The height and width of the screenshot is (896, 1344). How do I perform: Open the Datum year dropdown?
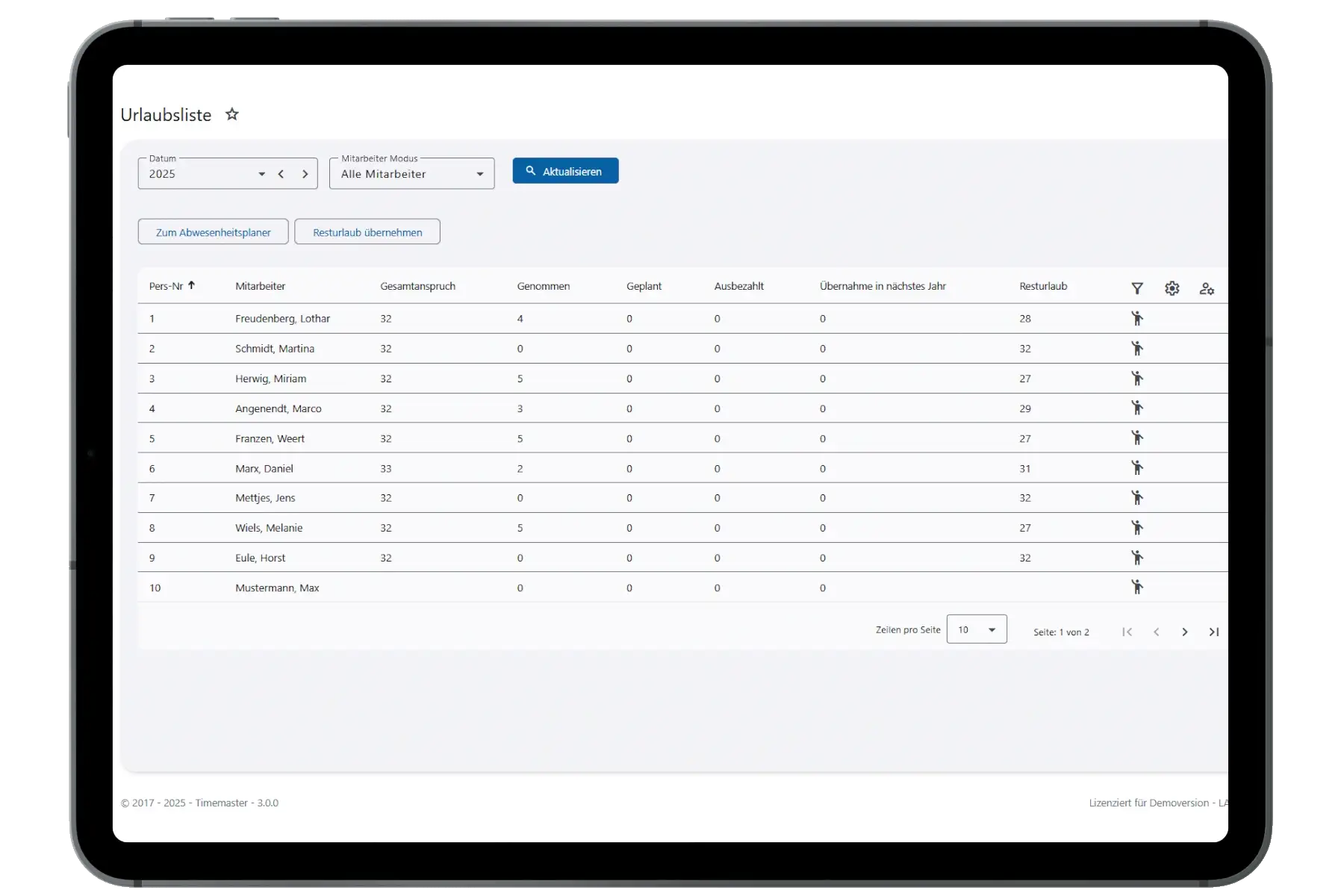click(x=261, y=174)
